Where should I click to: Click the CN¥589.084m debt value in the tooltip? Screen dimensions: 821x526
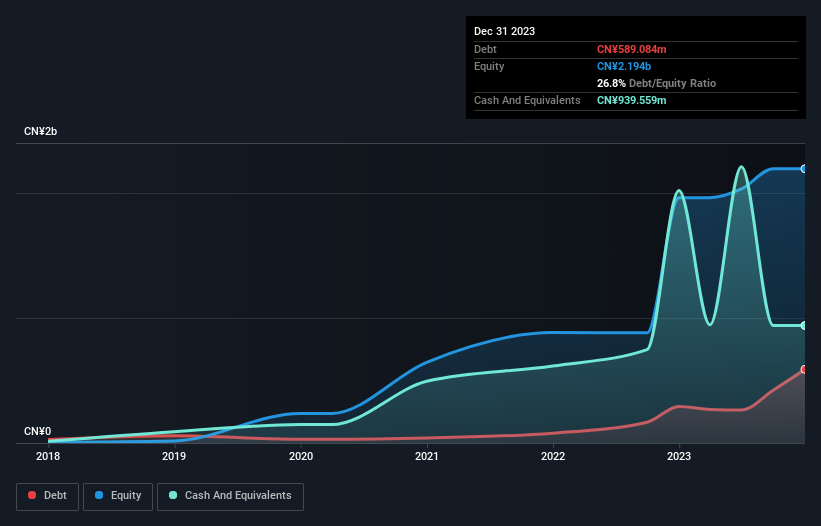tap(631, 49)
